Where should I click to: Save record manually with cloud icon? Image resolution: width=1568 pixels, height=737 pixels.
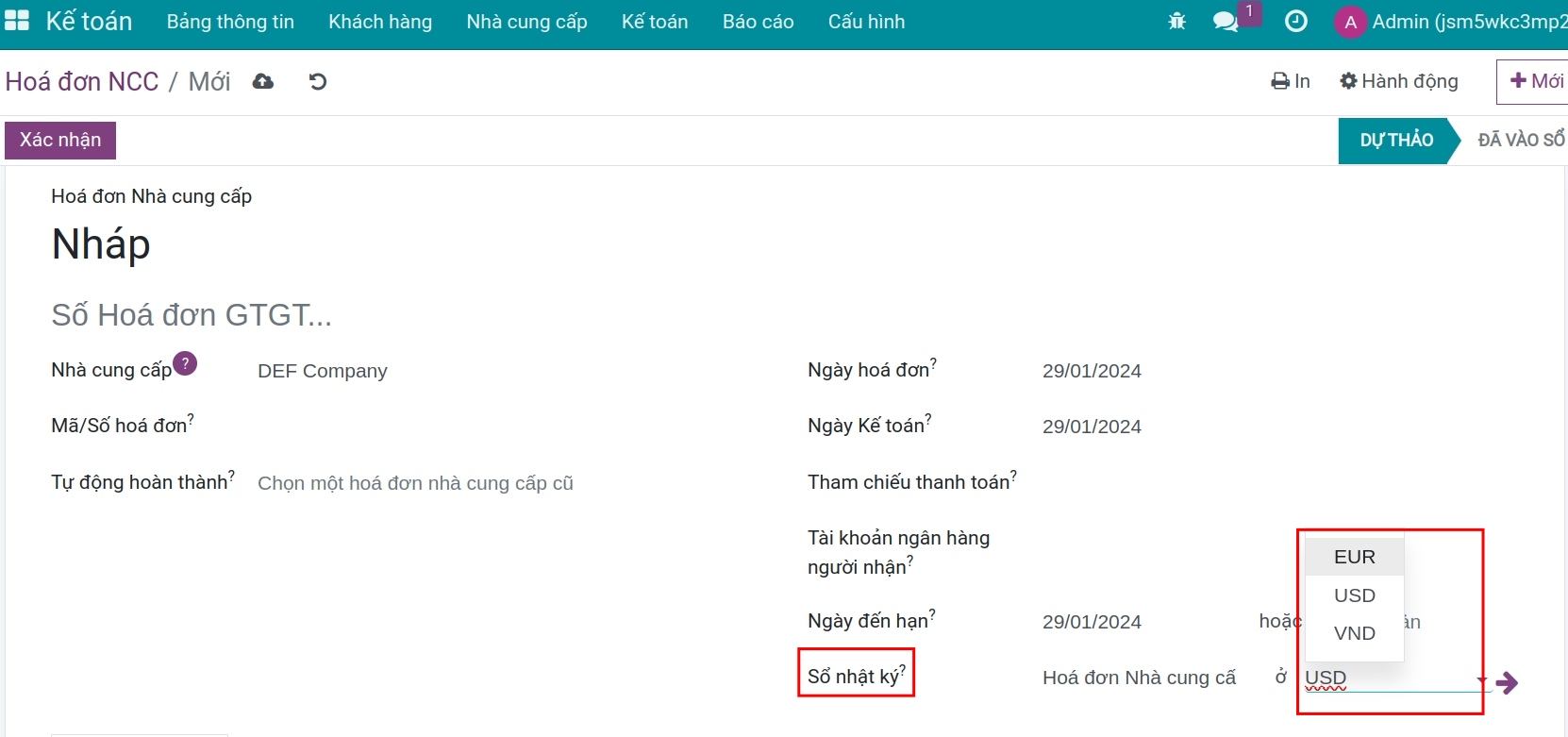[x=263, y=82]
